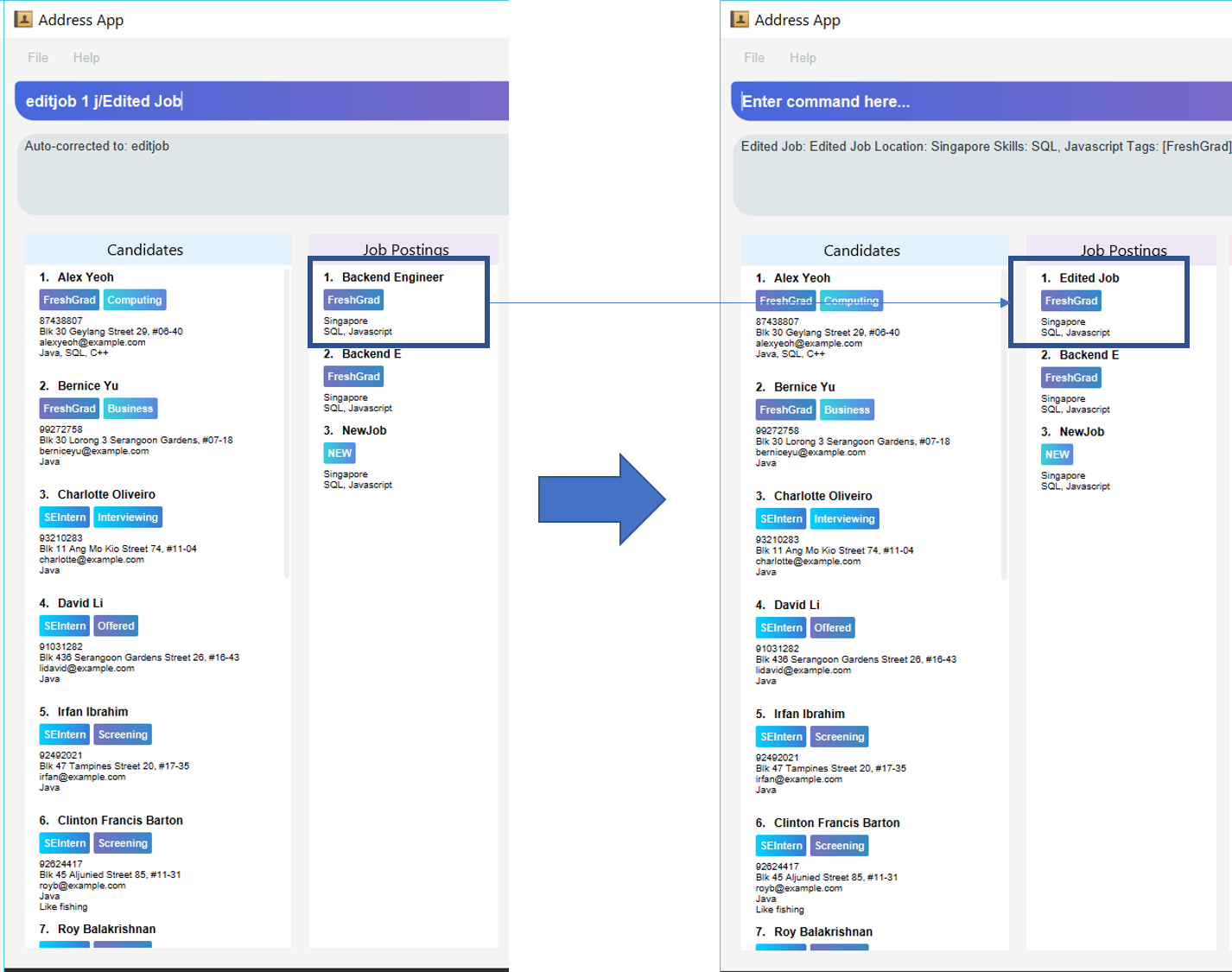Click lidavid@example.com in right window

tap(803, 670)
